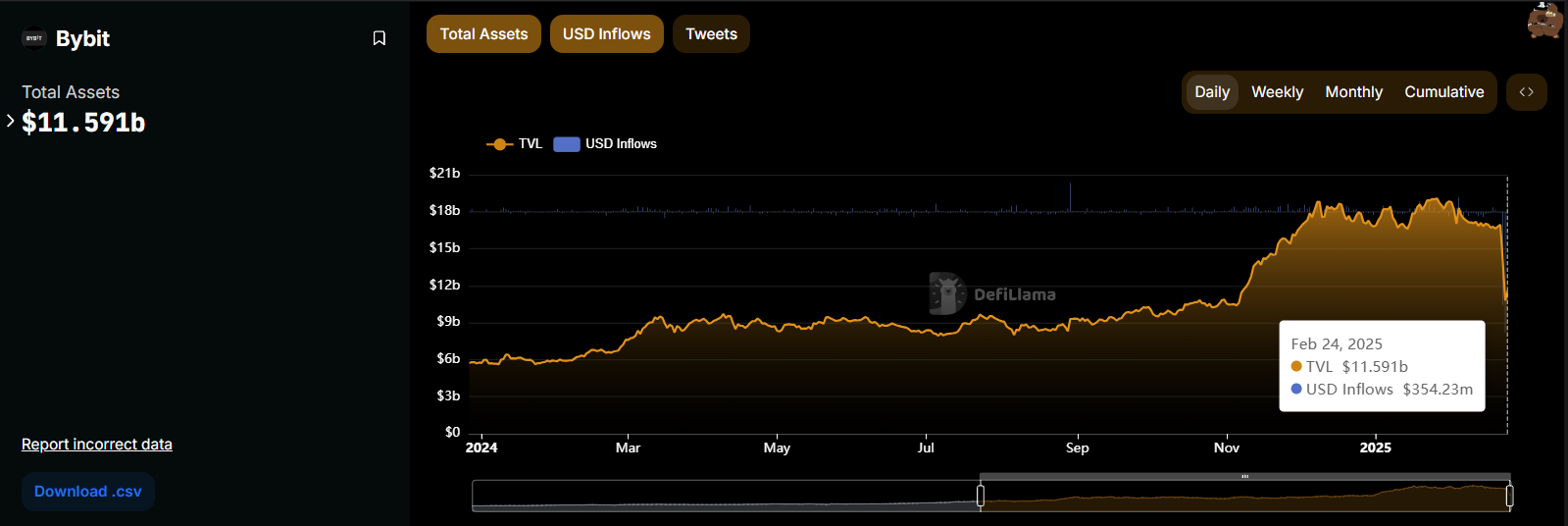Bookmark Bybit with the bookmark icon

[x=379, y=38]
